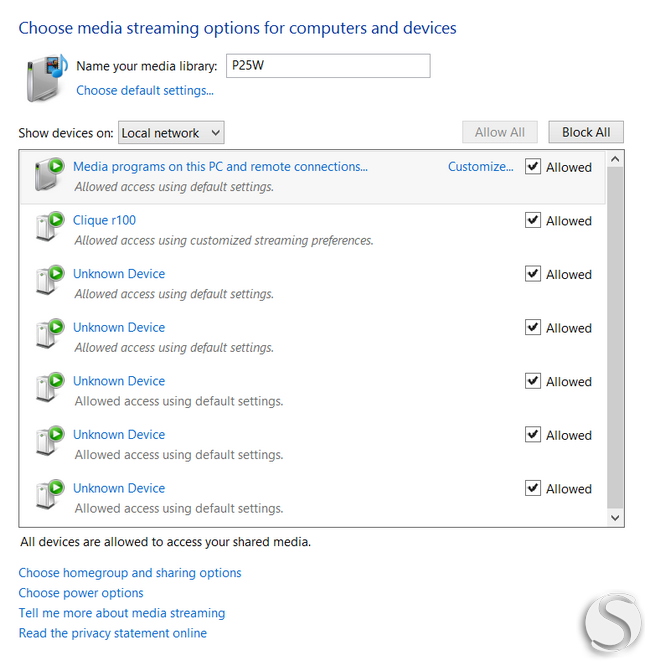Click the first Unknown Device icon

[x=50, y=280]
